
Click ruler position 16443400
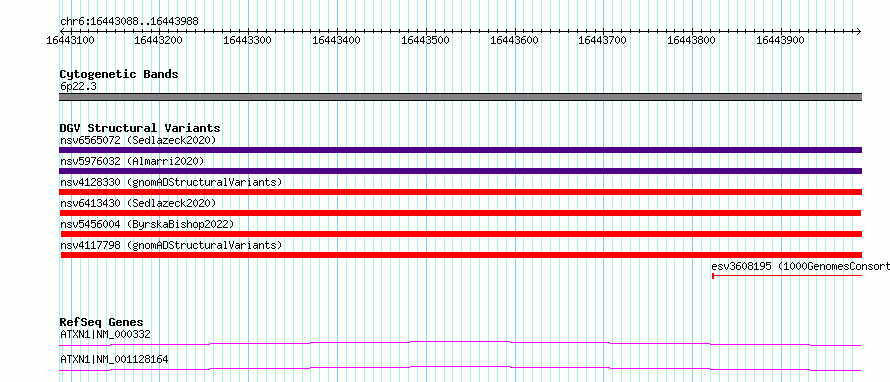point(337,40)
